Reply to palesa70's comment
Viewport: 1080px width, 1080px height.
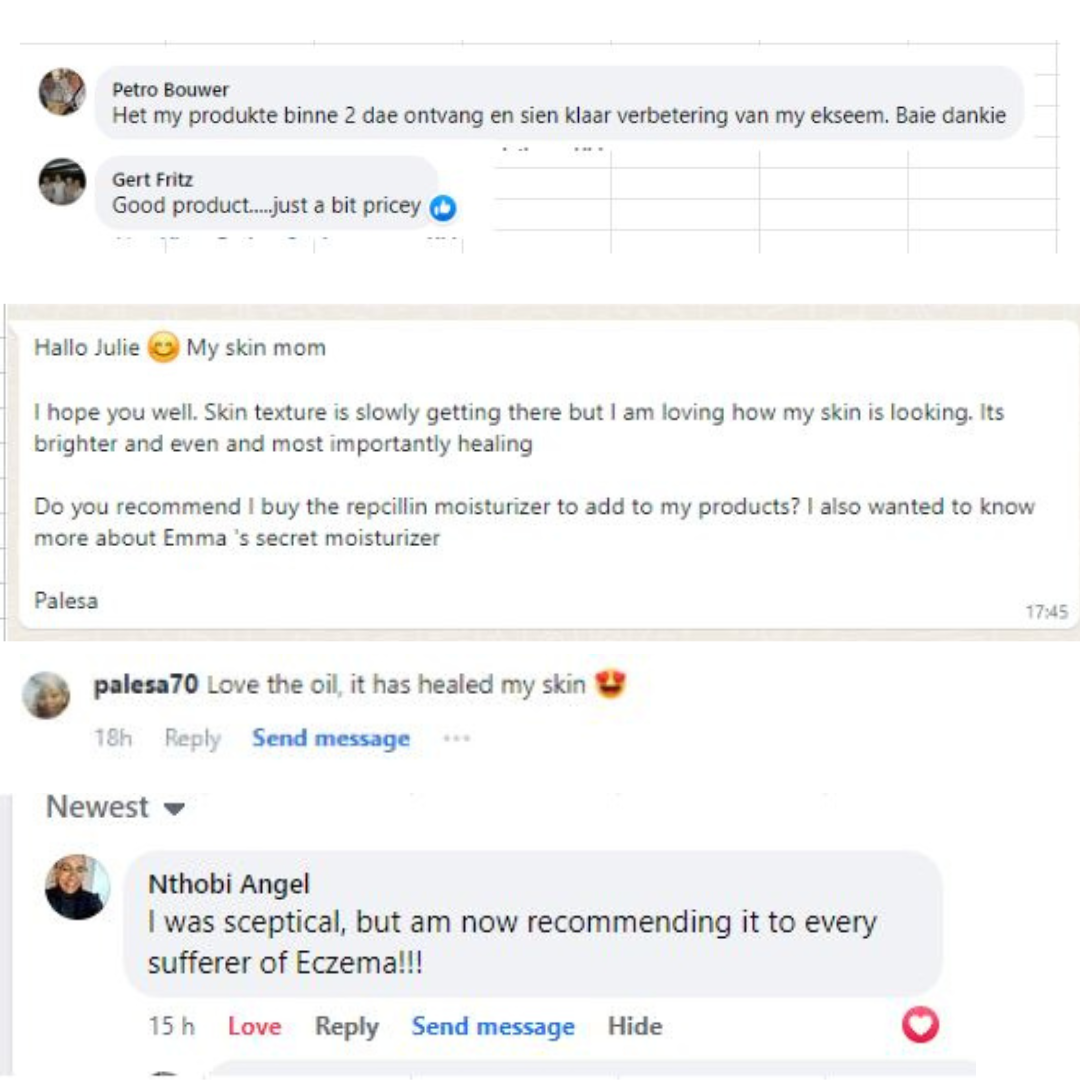[192, 738]
